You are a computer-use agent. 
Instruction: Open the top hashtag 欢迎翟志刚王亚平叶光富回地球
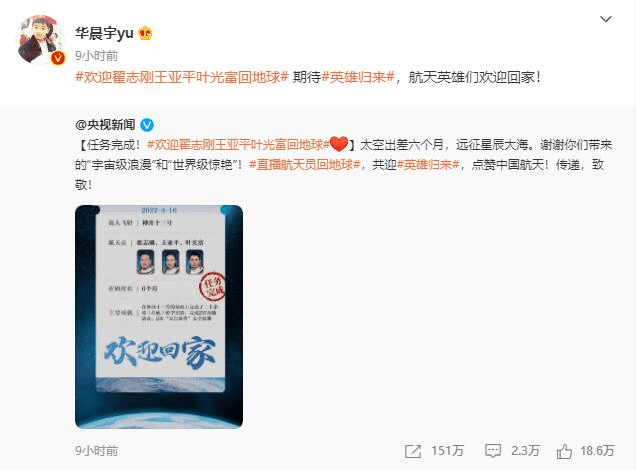click(182, 77)
